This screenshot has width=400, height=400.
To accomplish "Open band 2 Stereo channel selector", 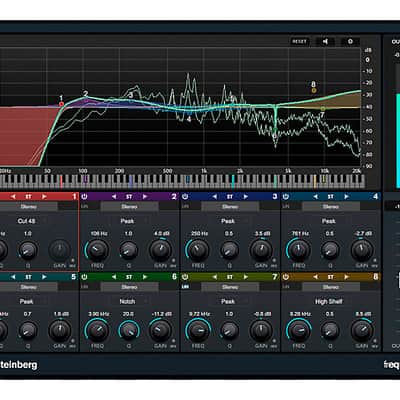I will tap(129, 207).
